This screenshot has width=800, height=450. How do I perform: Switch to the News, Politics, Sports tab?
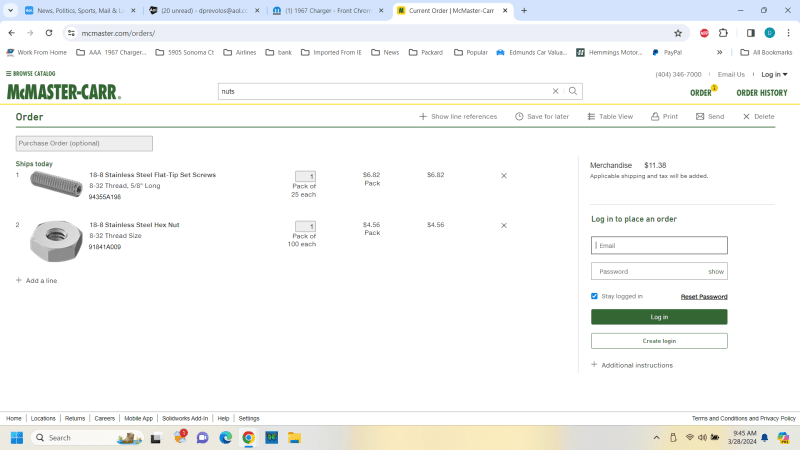pyautogui.click(x=80, y=10)
